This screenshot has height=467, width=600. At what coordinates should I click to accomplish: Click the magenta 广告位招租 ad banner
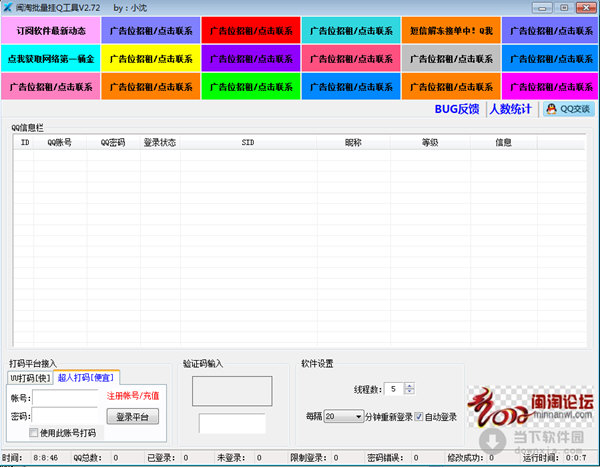(x=550, y=87)
